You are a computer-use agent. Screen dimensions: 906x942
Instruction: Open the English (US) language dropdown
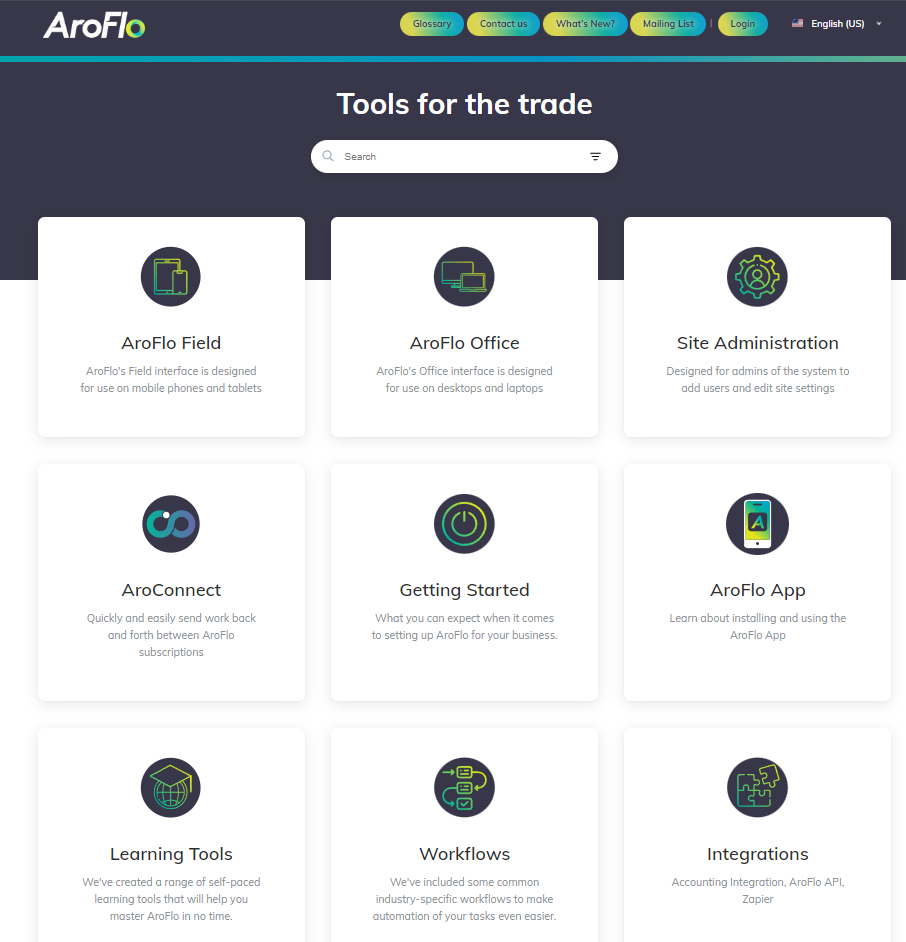point(837,24)
